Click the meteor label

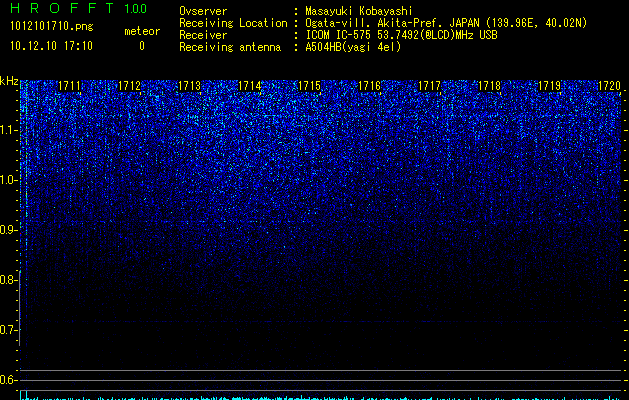[x=142, y=31]
